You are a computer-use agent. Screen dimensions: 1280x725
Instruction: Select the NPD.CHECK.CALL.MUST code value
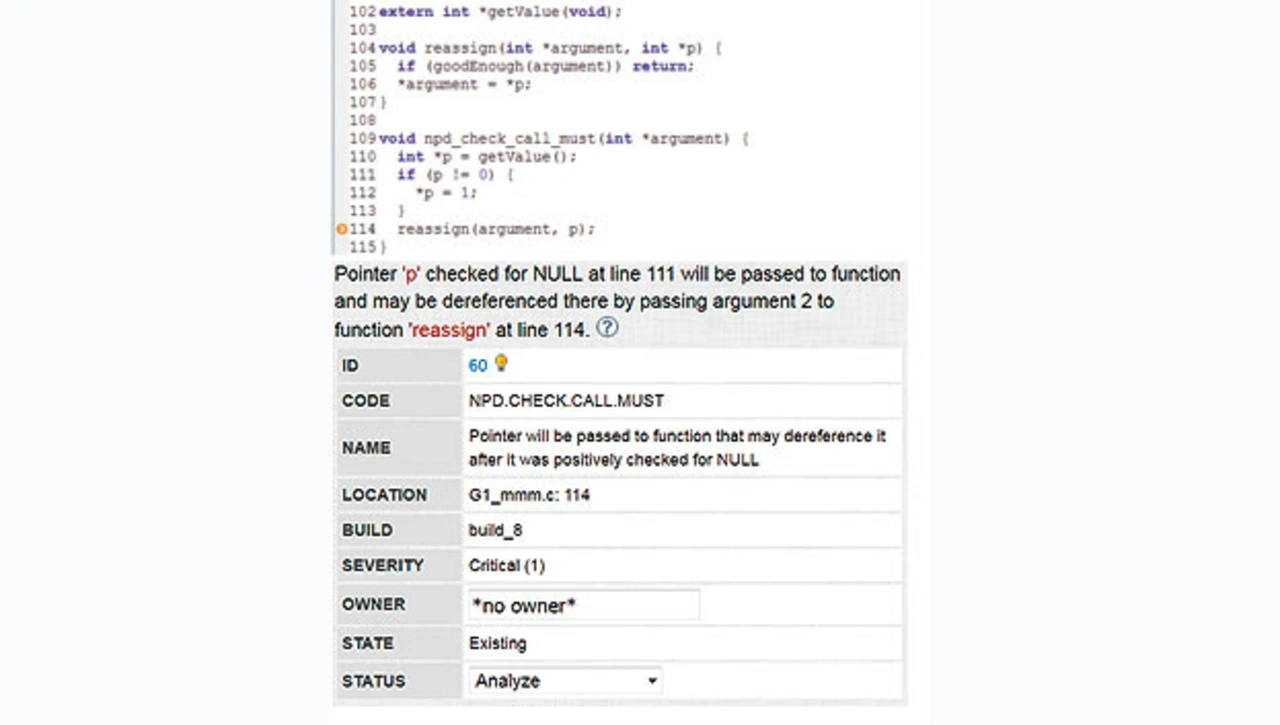click(x=566, y=401)
